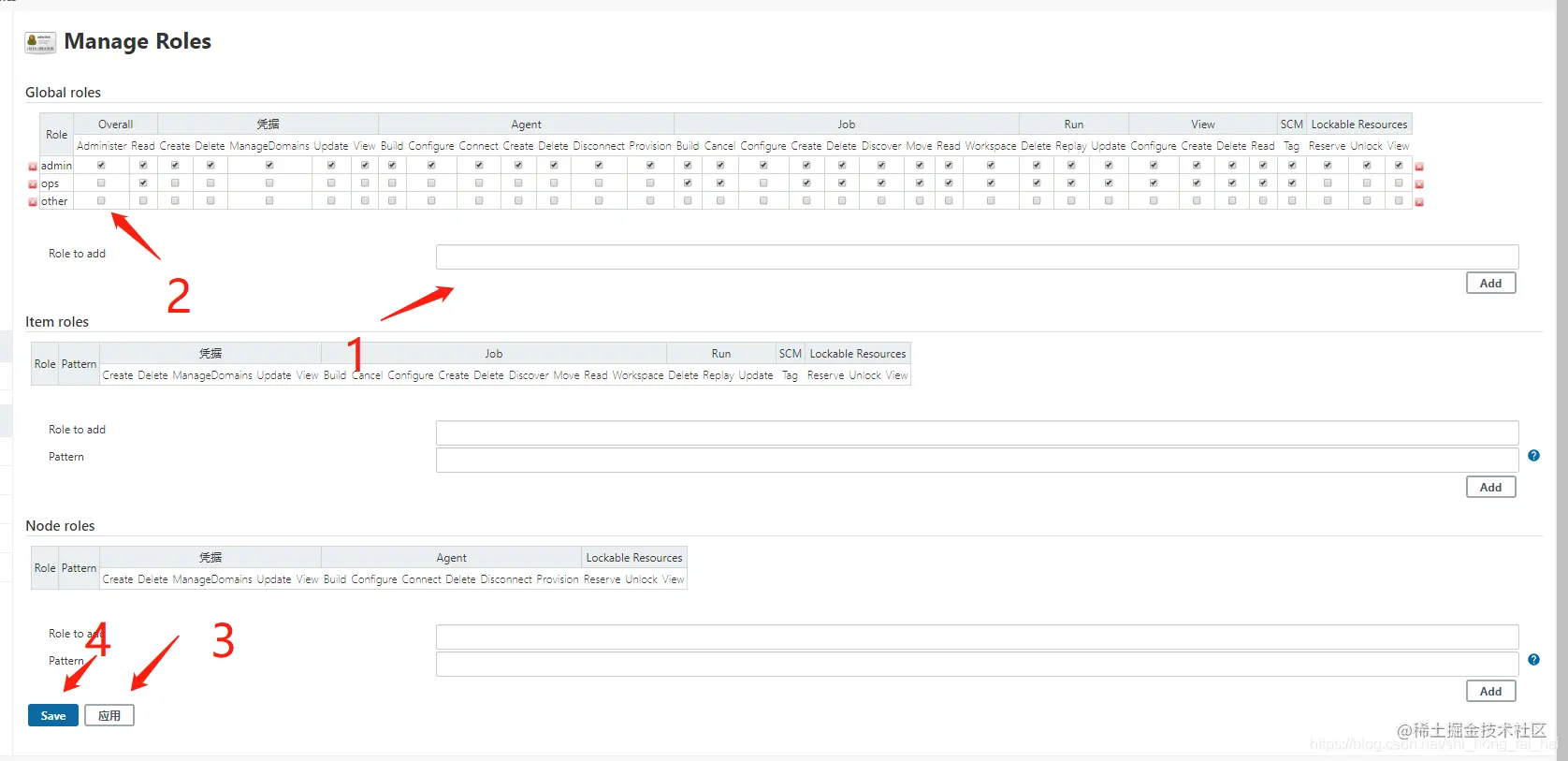Uncheck View Configure for the ops role

pos(1154,183)
